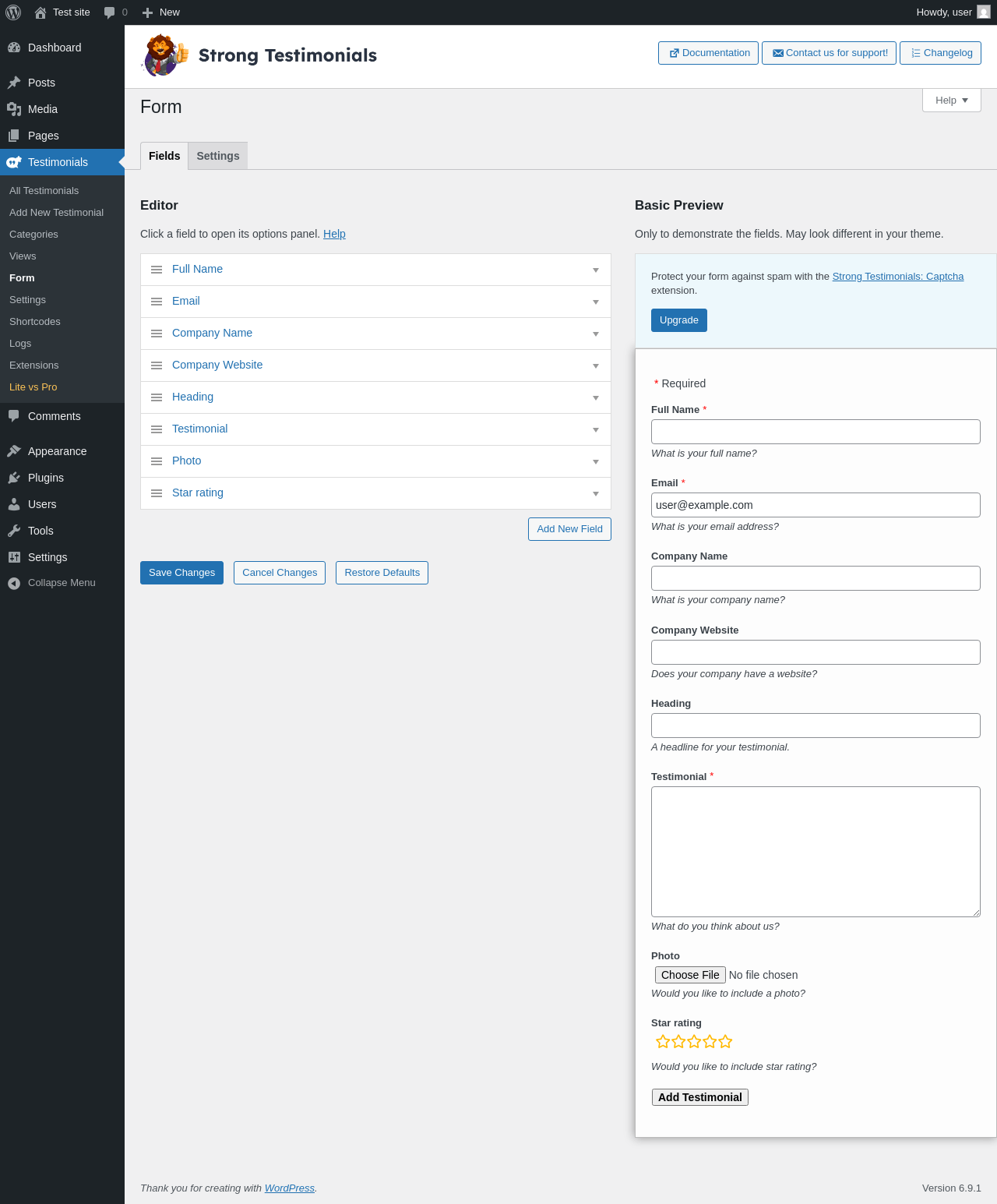The image size is (997, 1204).
Task: Expand the Full Name field options arrow
Action: pyautogui.click(x=596, y=270)
